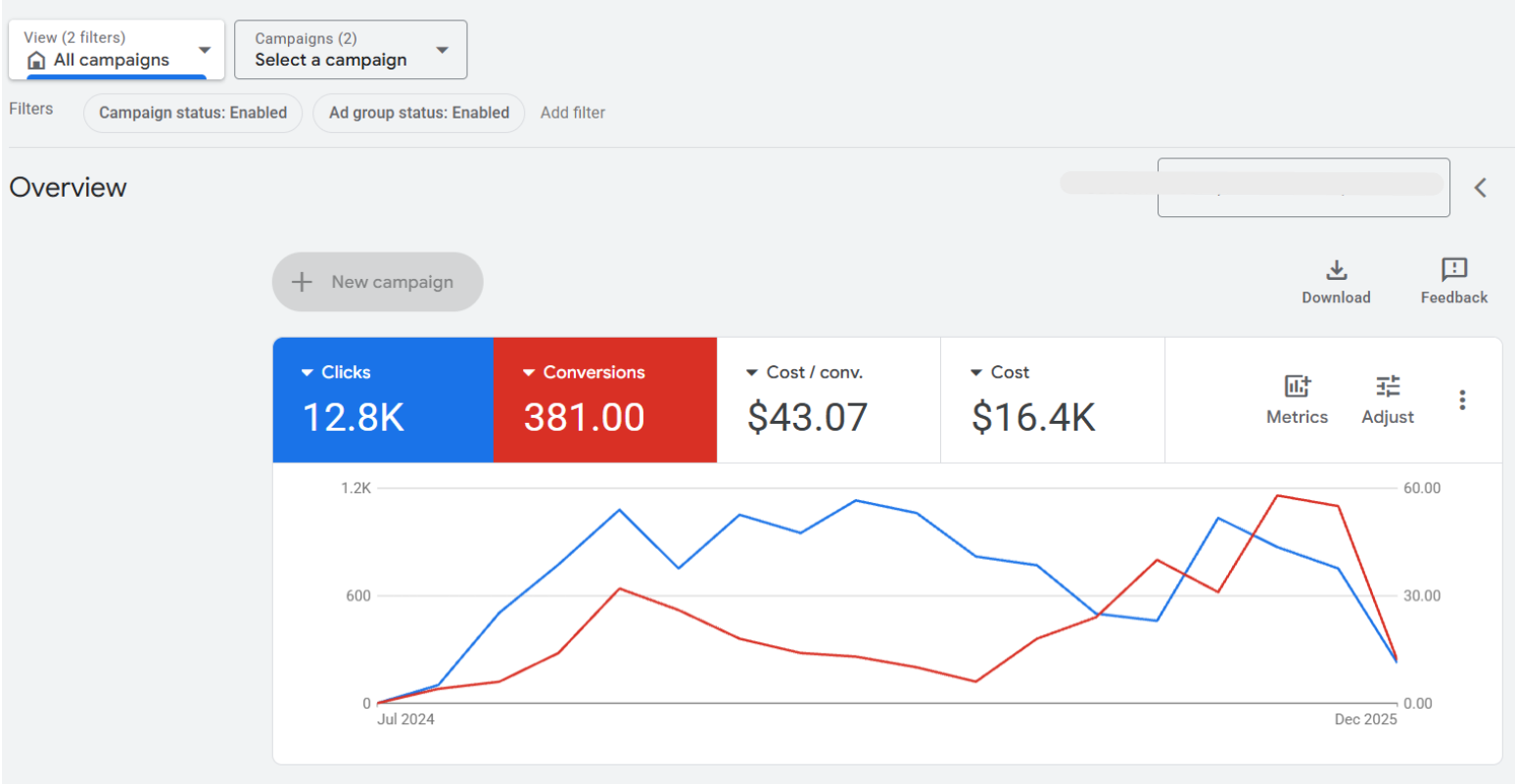Click the Filters label
1517x784 pixels.
click(31, 109)
